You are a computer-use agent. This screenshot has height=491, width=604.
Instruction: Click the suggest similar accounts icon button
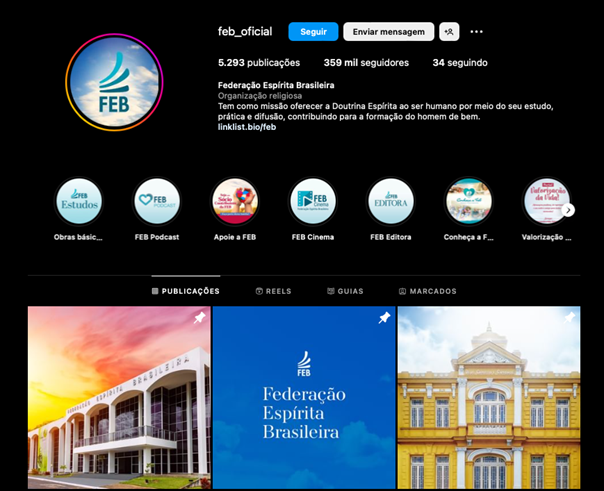tap(449, 32)
